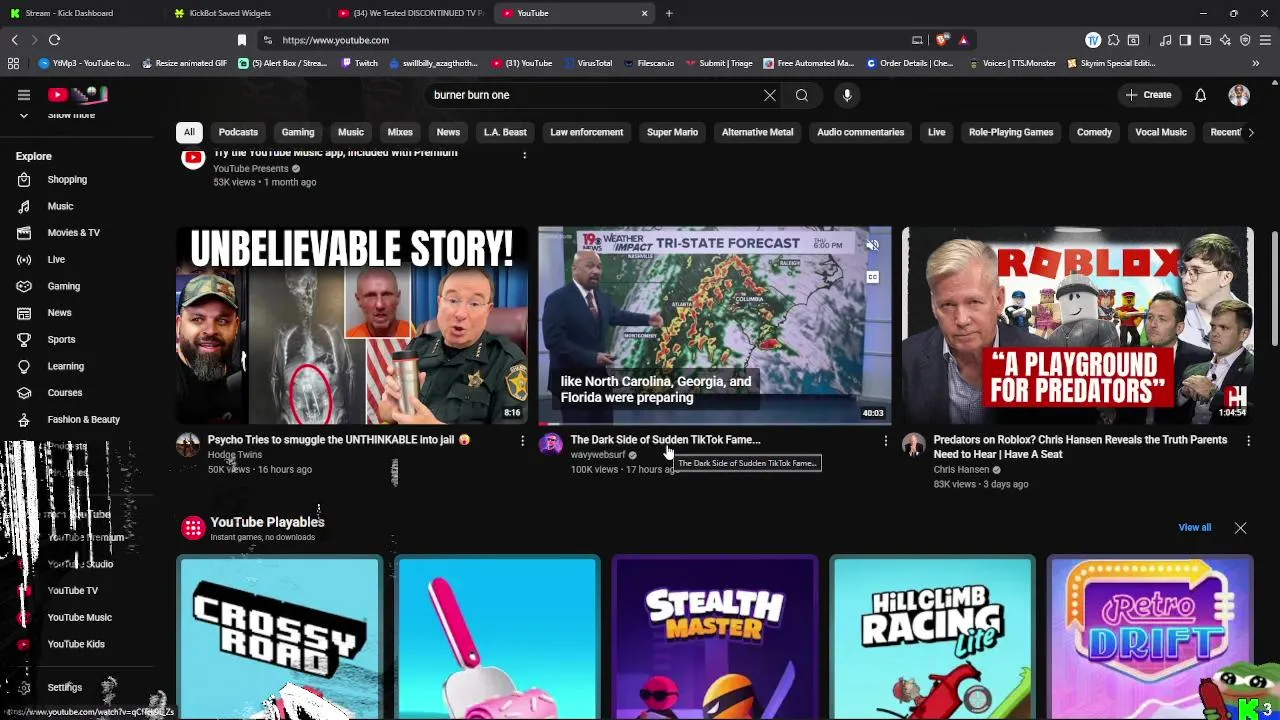Open options for YouTube Presents video
Viewport: 1280px width, 720px height.
524,155
